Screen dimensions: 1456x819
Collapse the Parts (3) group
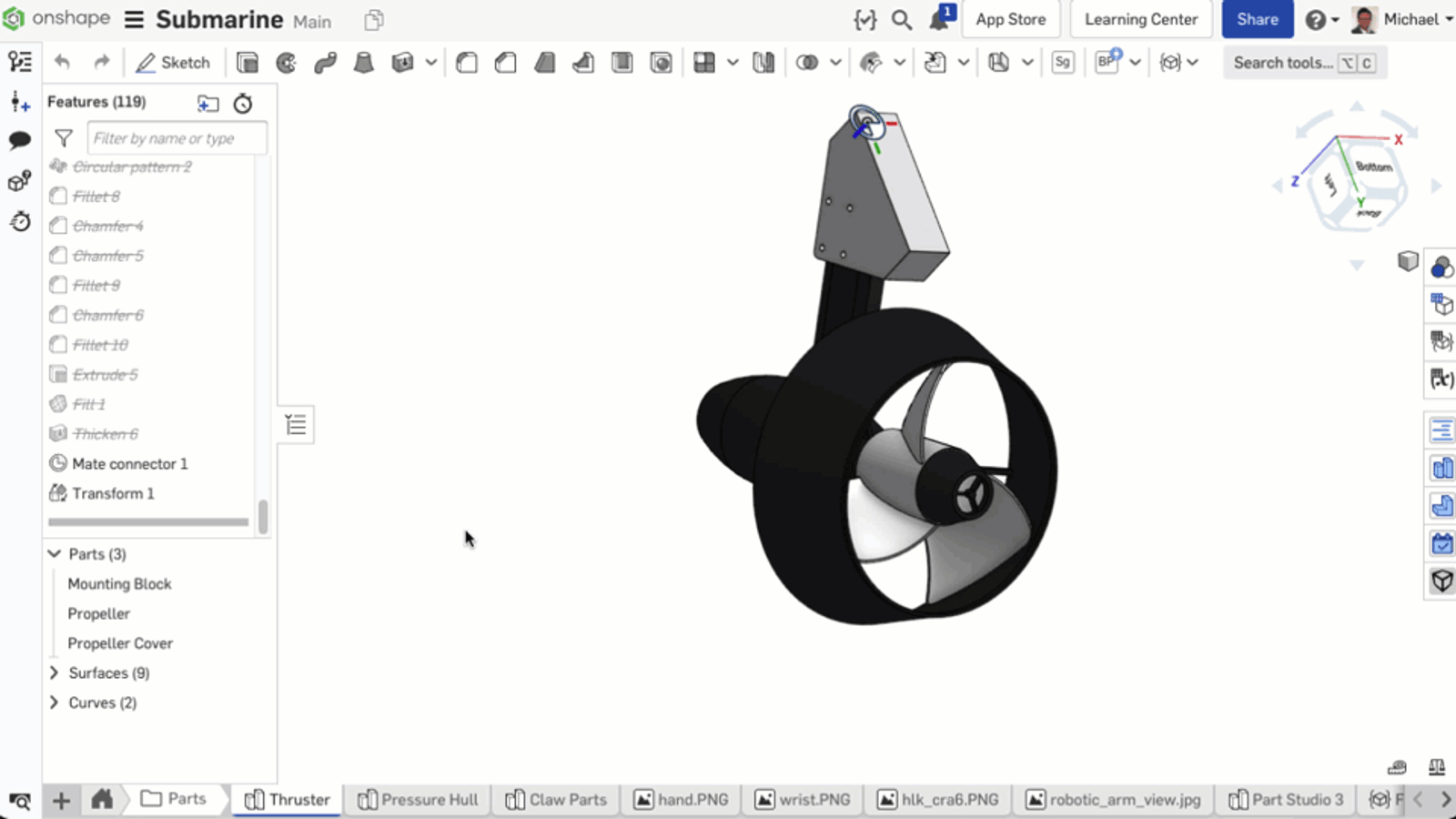(55, 553)
